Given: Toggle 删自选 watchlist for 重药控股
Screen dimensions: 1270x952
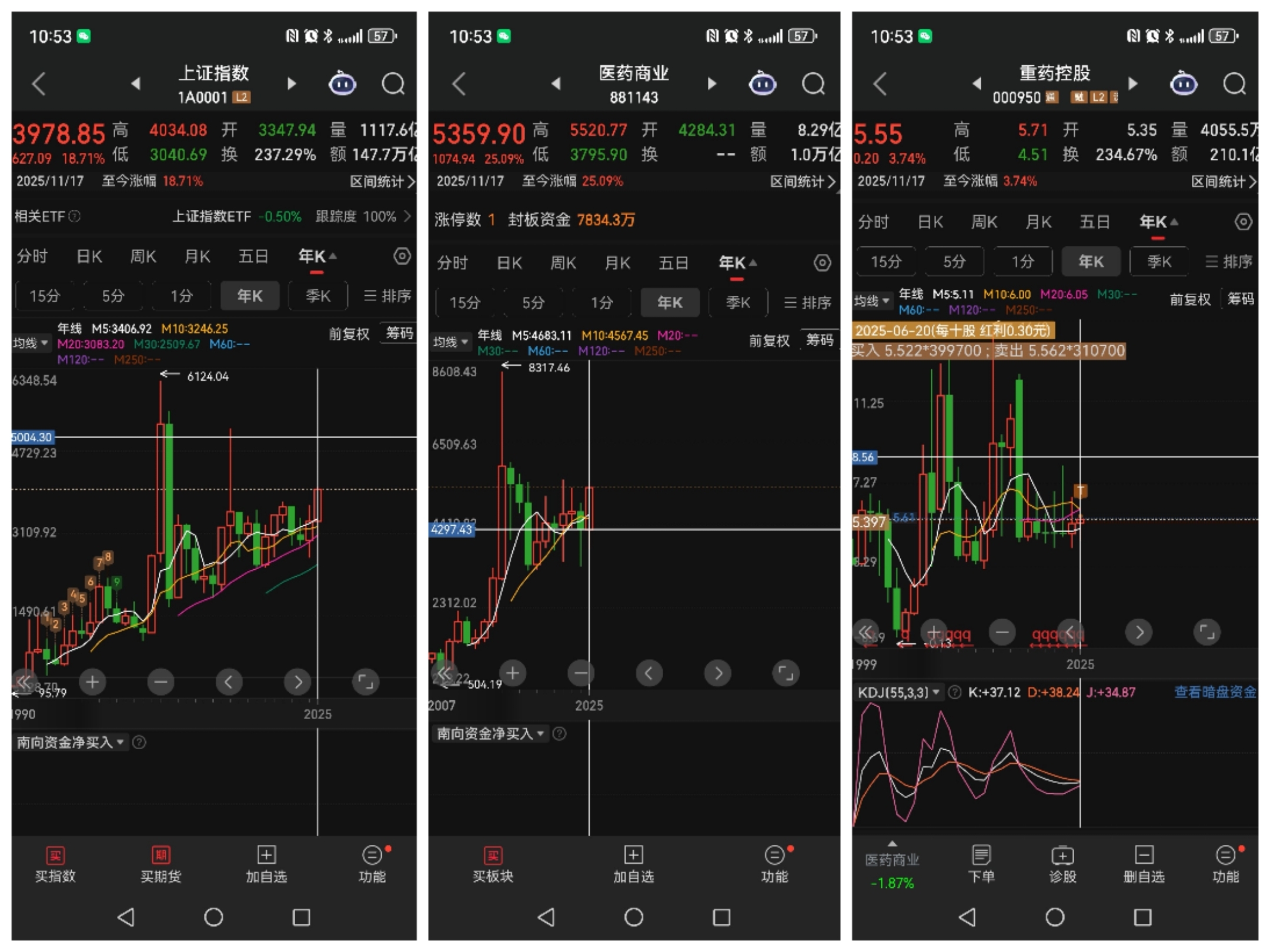Looking at the screenshot, I should click(1144, 863).
